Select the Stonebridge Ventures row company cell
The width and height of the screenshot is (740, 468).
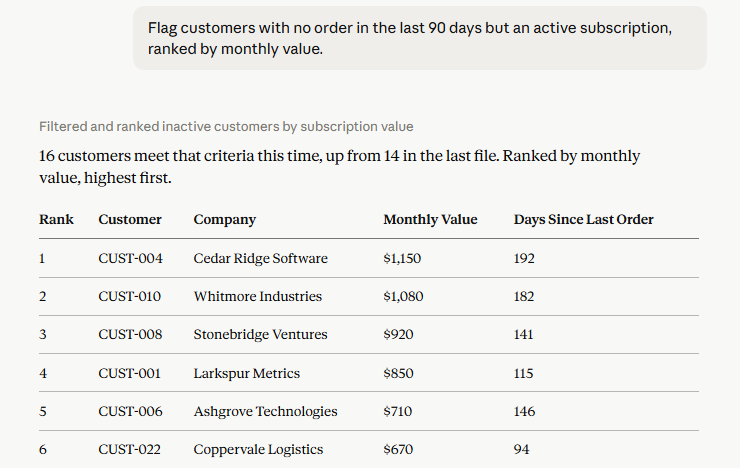(x=261, y=334)
